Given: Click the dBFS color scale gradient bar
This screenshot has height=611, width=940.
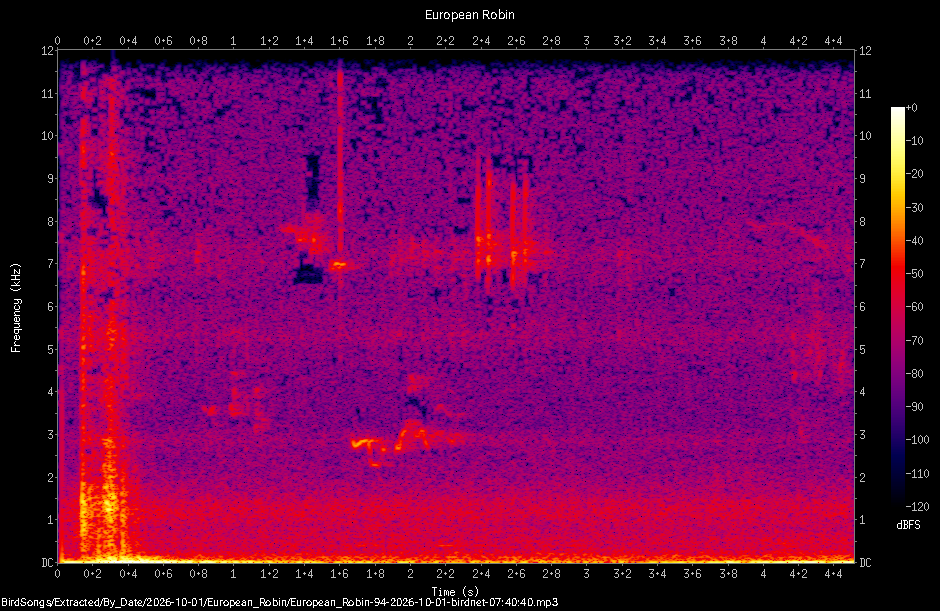Looking at the screenshot, I should (x=897, y=306).
